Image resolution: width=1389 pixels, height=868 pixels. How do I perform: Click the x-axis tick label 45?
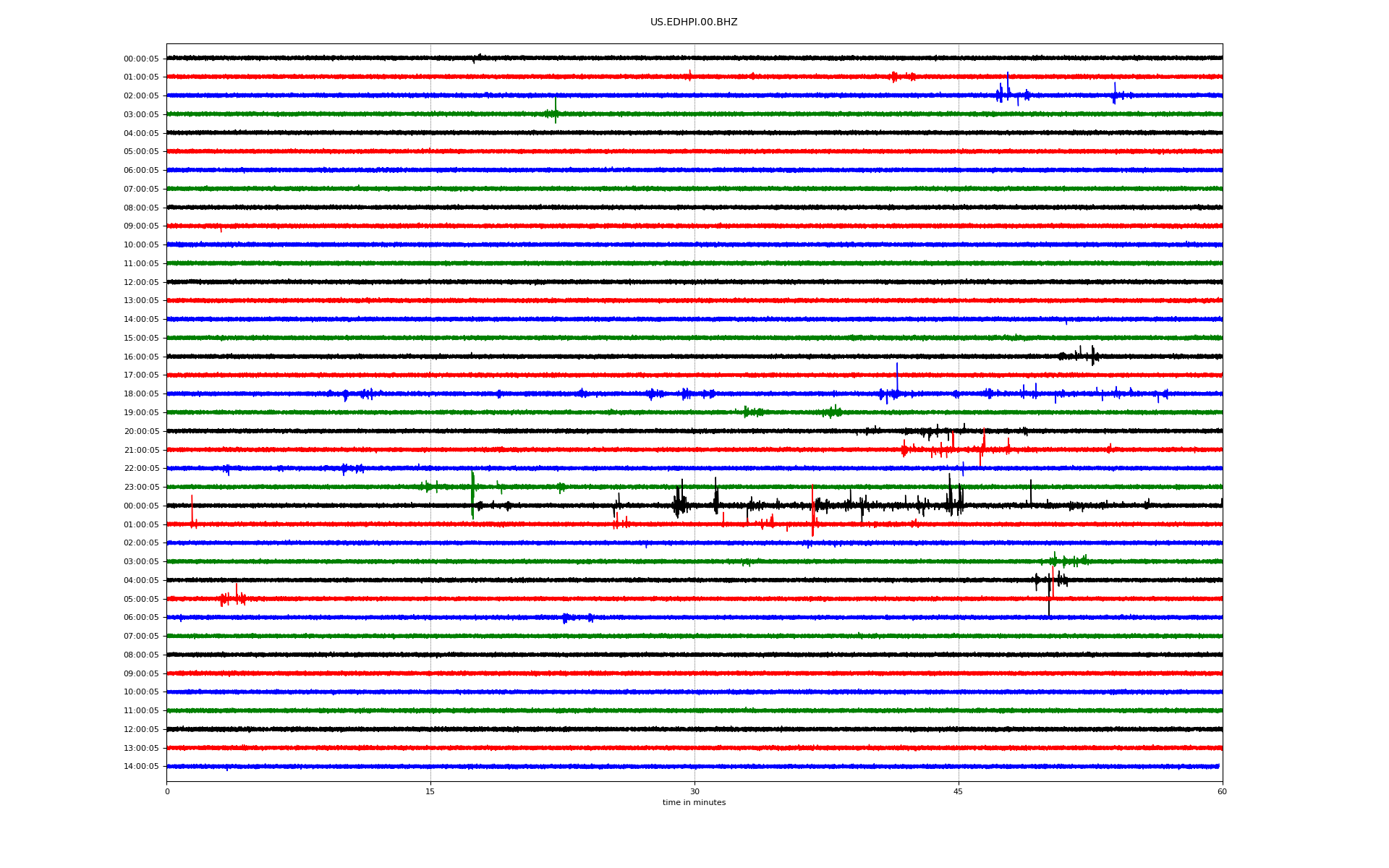point(959,791)
